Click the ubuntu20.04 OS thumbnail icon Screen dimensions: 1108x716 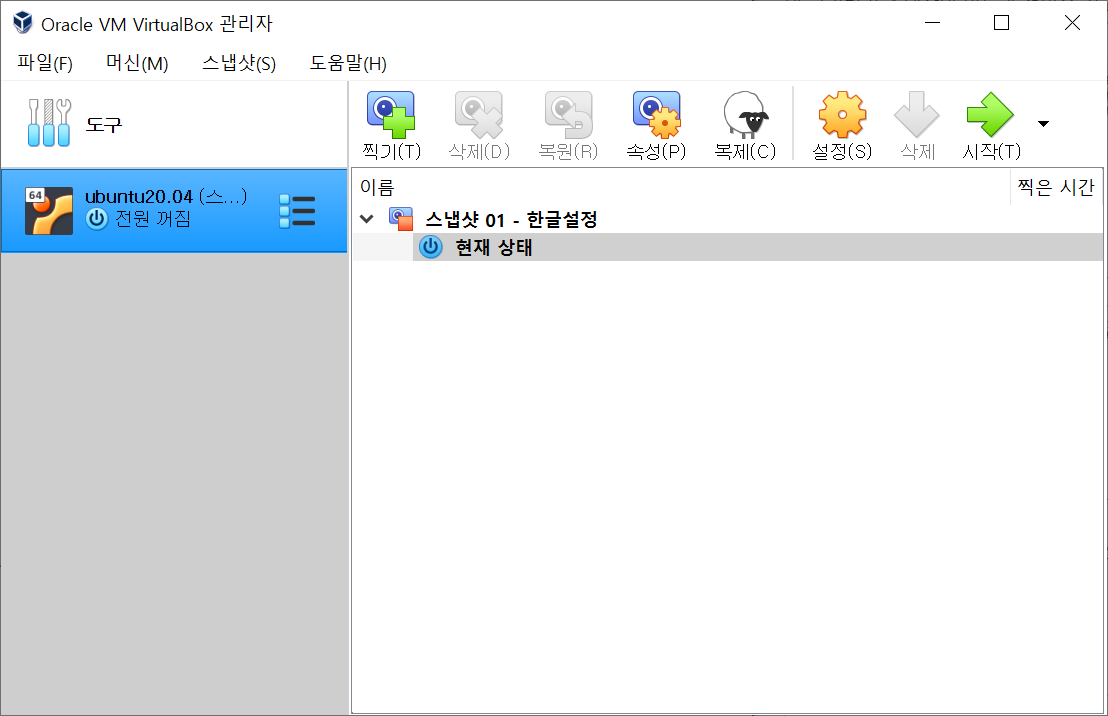pyautogui.click(x=49, y=211)
